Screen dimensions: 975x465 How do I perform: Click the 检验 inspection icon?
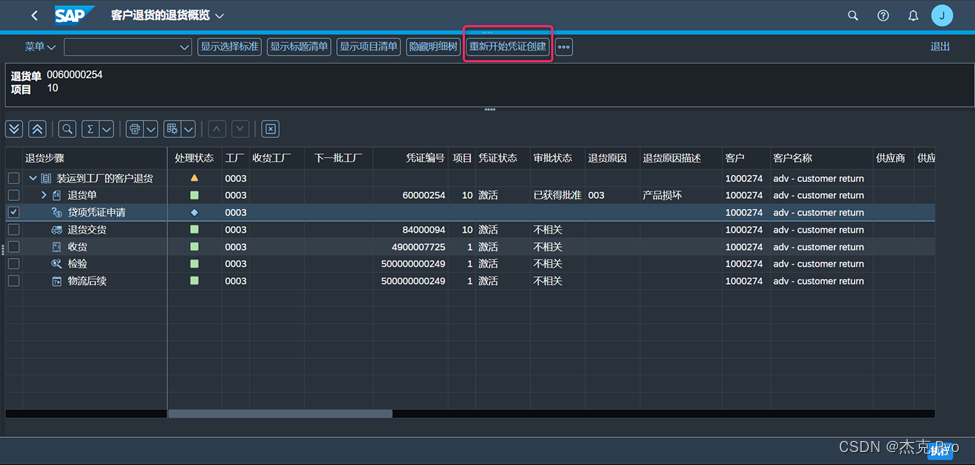(57, 264)
